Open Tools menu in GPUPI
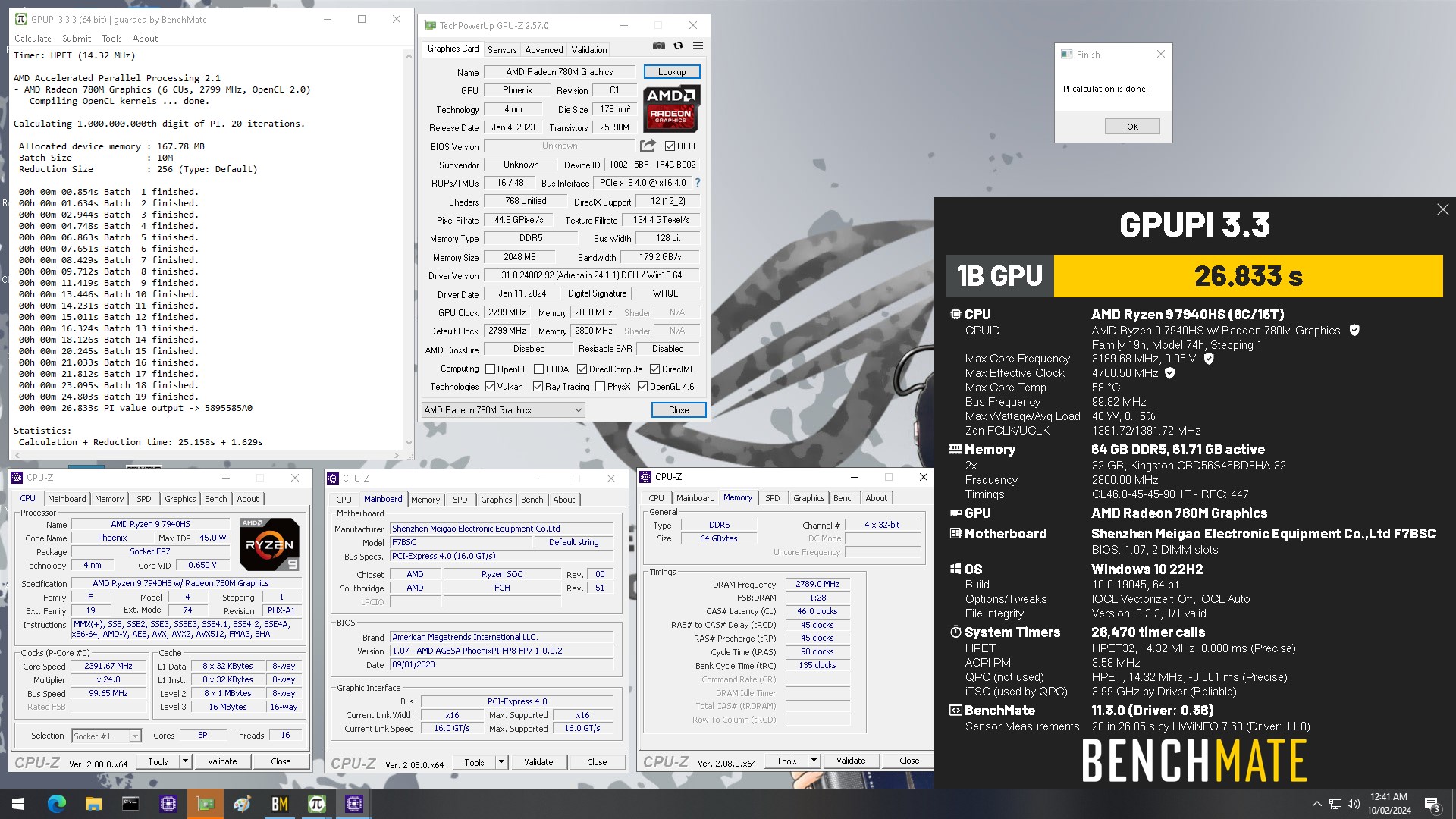The image size is (1456, 819). pos(111,39)
